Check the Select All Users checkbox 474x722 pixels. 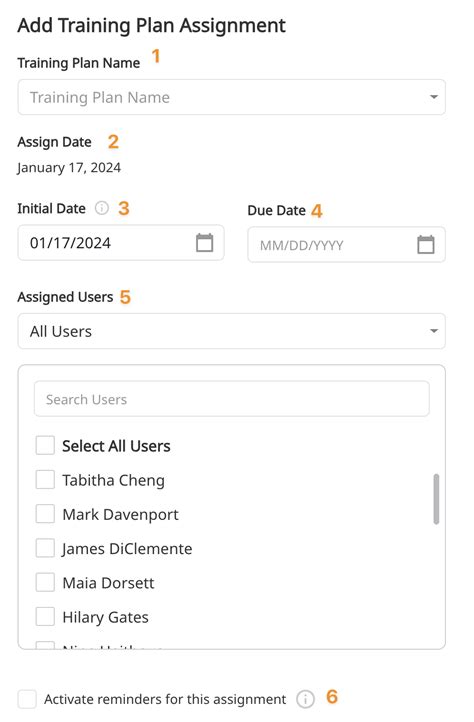45,445
